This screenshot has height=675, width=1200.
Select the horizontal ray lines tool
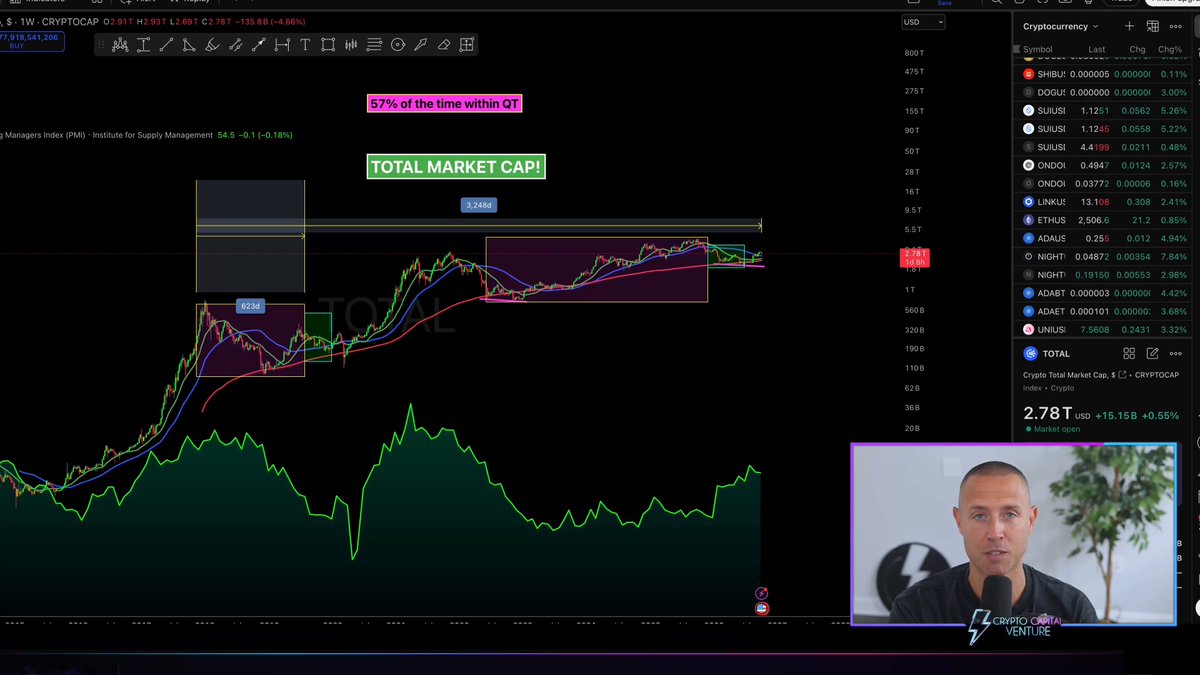point(374,44)
